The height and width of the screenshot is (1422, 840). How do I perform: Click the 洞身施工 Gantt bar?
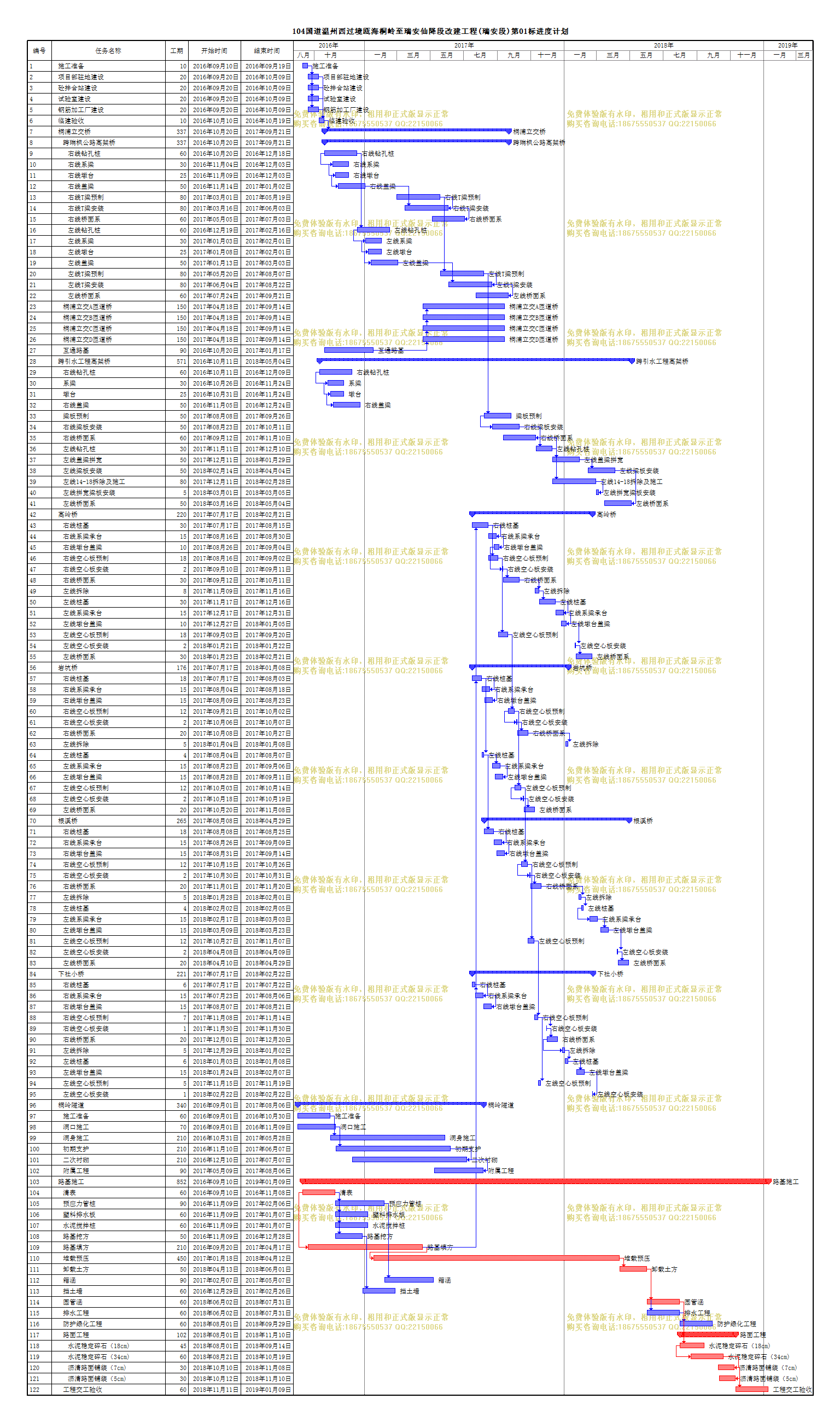tap(388, 1137)
